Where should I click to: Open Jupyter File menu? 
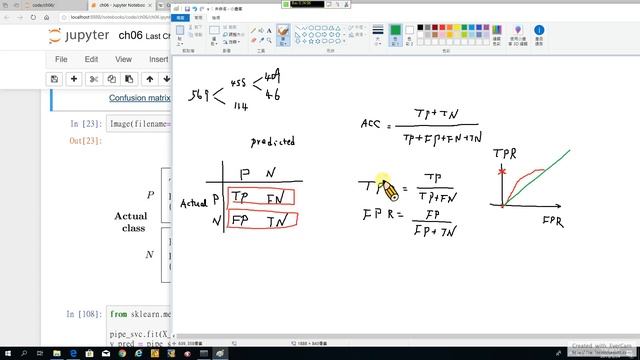pos(61,59)
